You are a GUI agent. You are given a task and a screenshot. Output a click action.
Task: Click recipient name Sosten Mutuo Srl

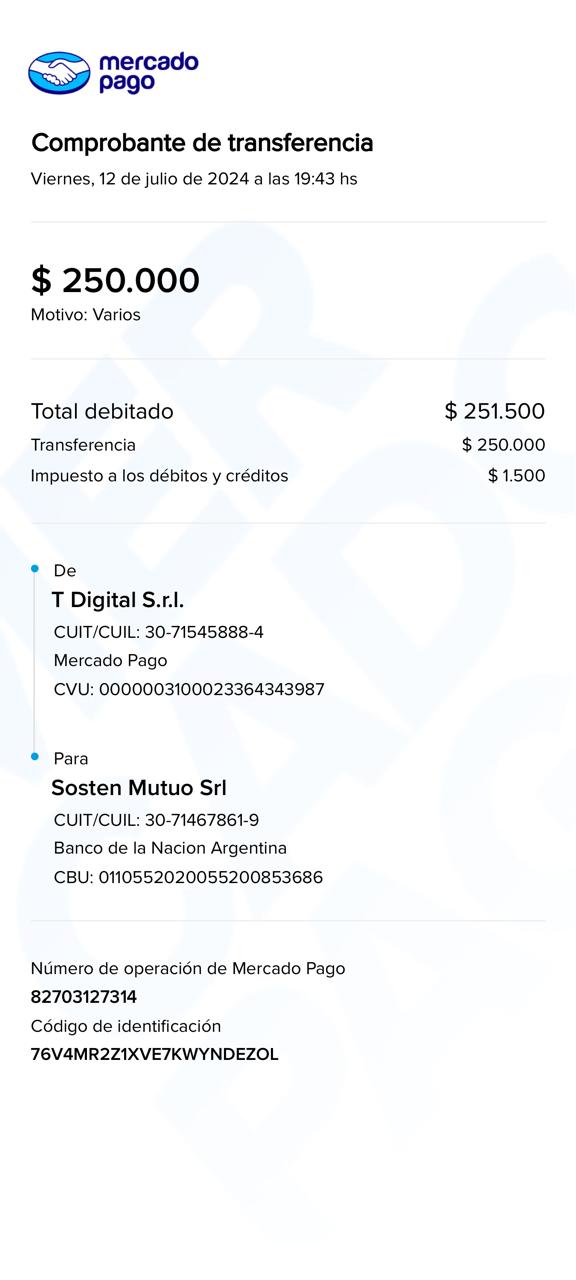pyautogui.click(x=139, y=788)
